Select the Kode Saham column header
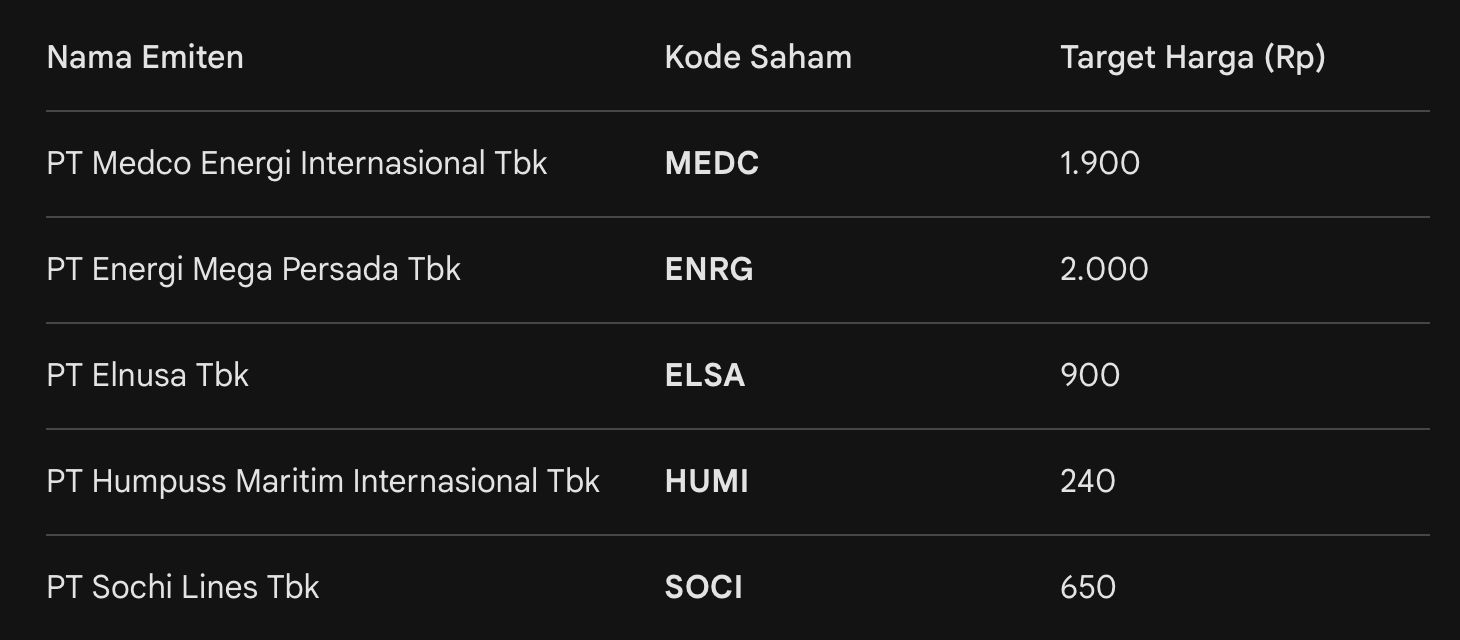The width and height of the screenshot is (1460, 640). (x=758, y=58)
